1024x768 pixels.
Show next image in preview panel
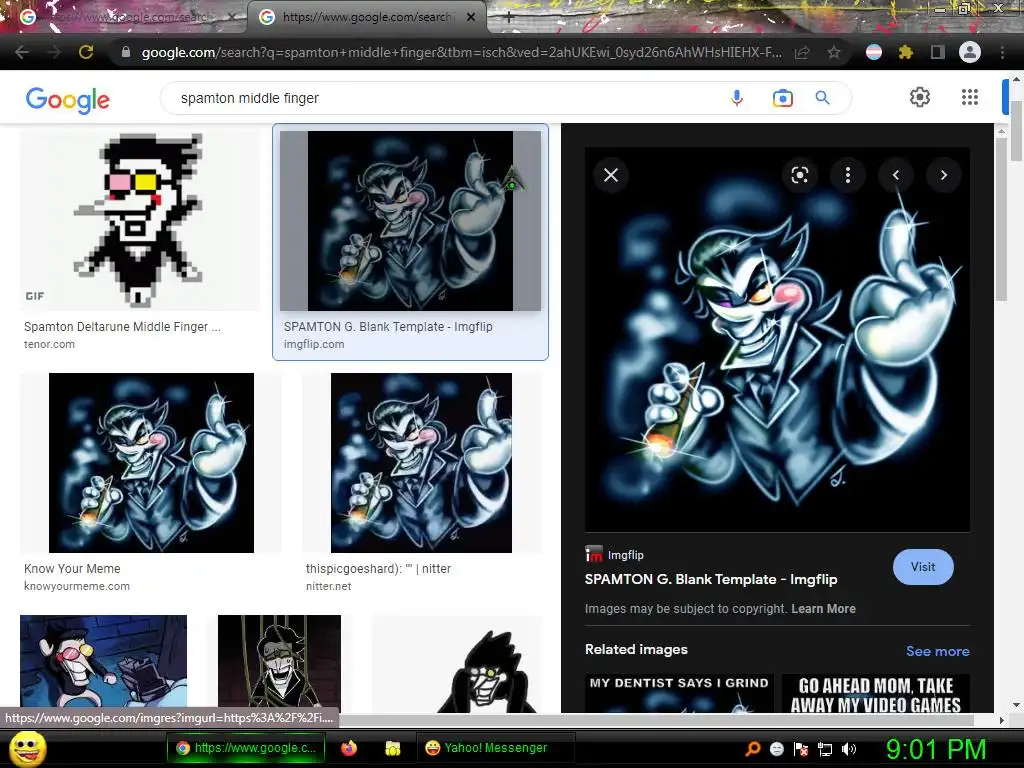point(944,175)
